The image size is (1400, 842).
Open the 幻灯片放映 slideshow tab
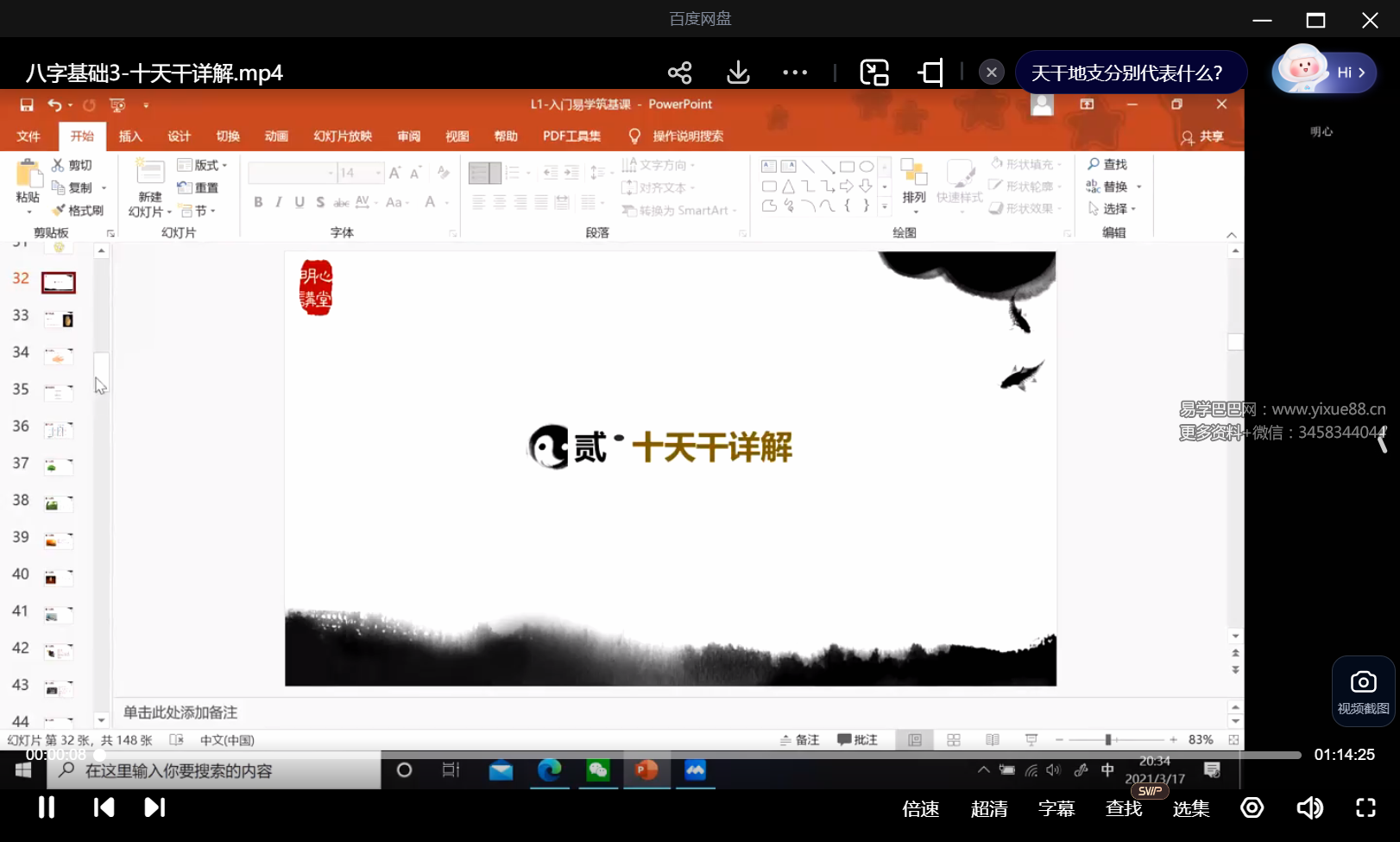(x=342, y=136)
